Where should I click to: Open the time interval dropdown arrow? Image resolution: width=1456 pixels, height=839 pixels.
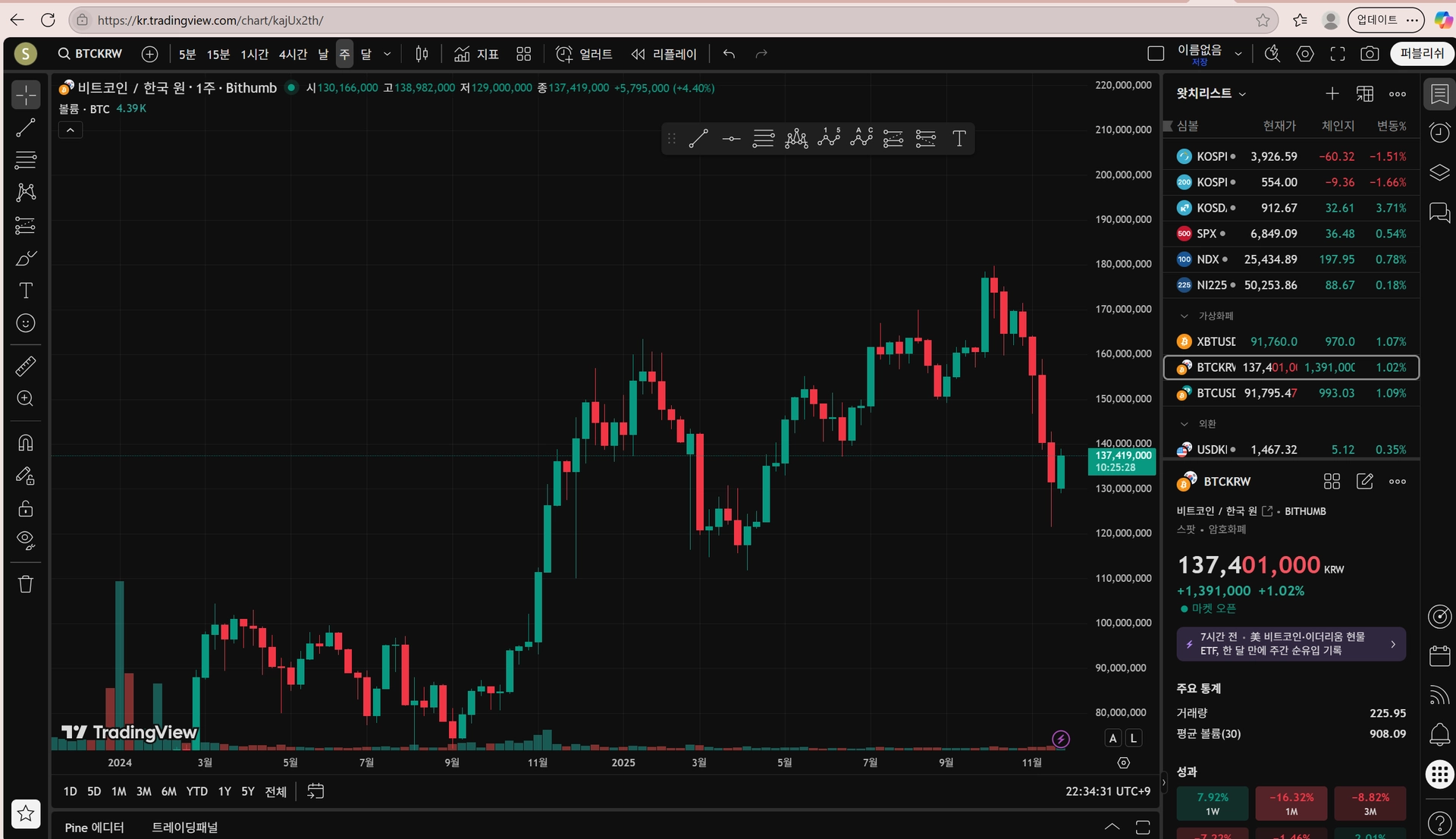388,54
